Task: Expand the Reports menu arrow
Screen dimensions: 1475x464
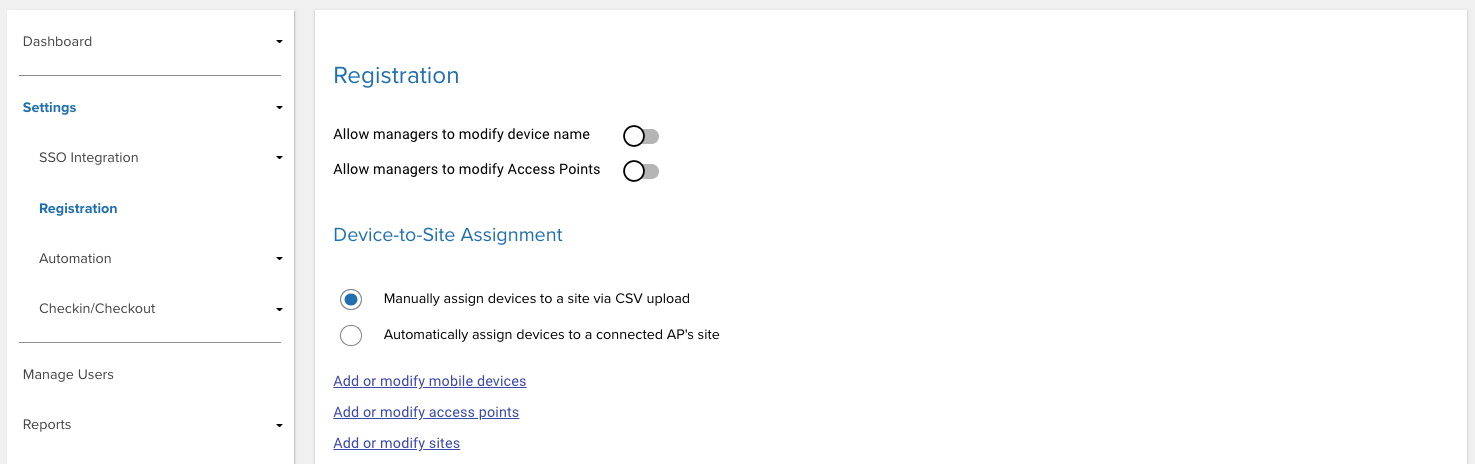Action: [x=280, y=425]
